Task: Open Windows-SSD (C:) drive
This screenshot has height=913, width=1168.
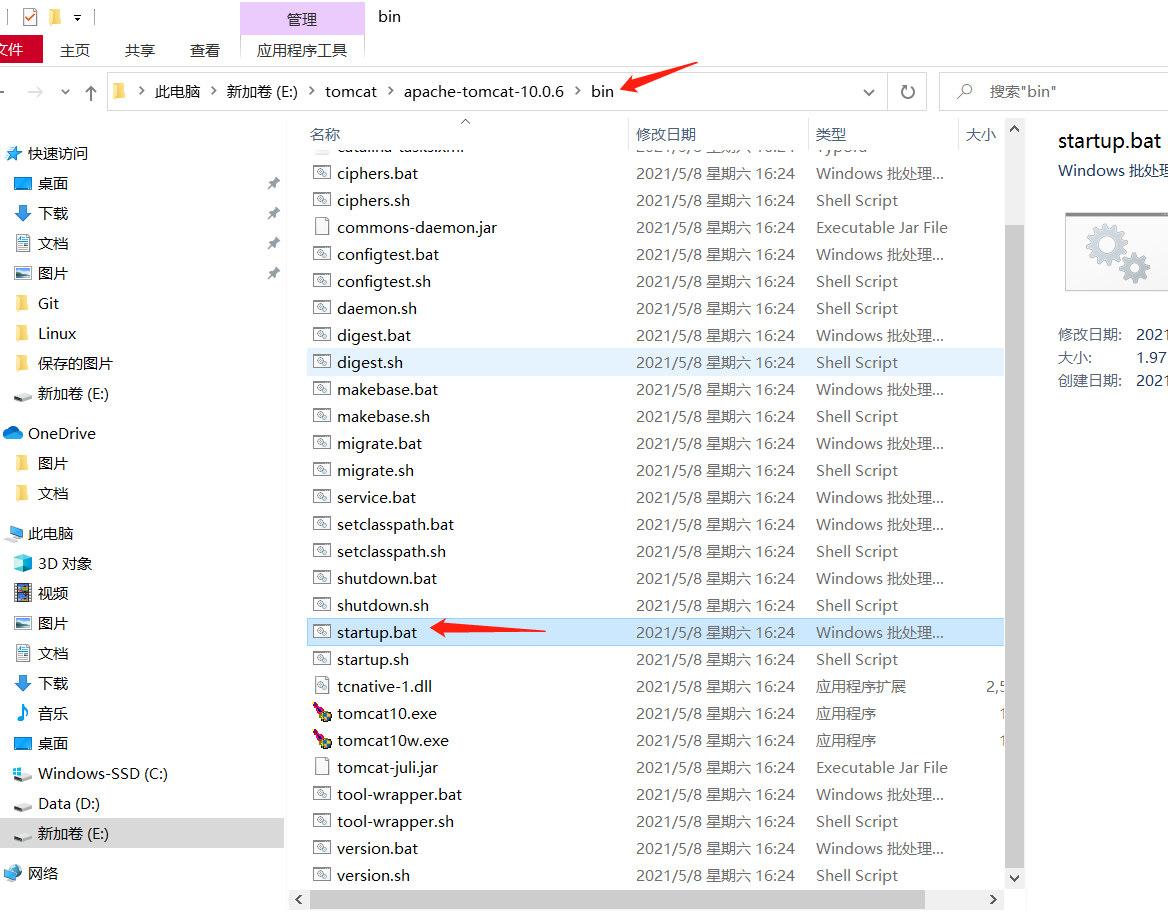Action: click(103, 774)
